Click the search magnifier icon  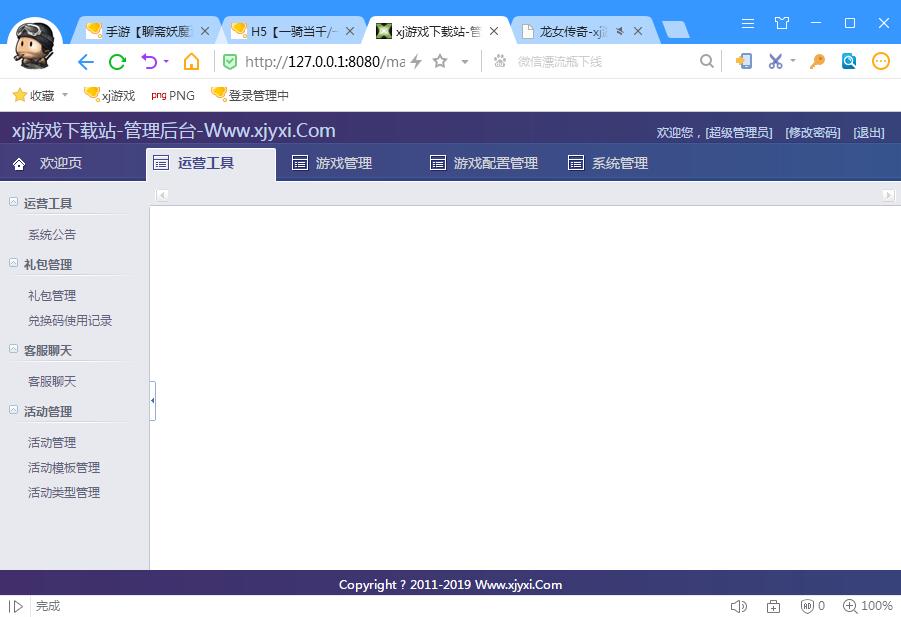[707, 62]
